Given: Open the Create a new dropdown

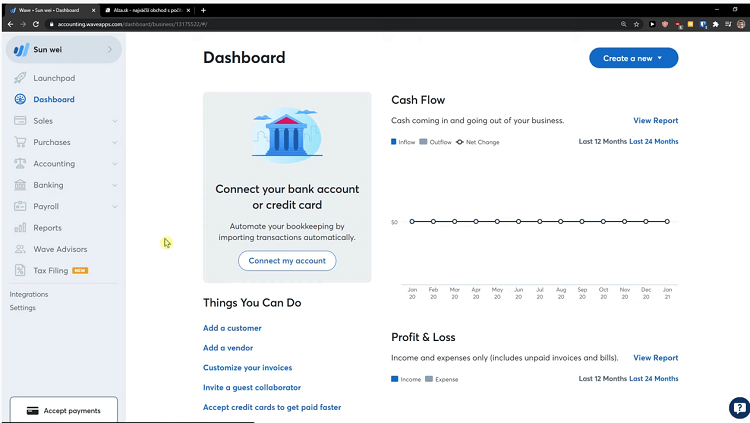Looking at the screenshot, I should point(633,58).
